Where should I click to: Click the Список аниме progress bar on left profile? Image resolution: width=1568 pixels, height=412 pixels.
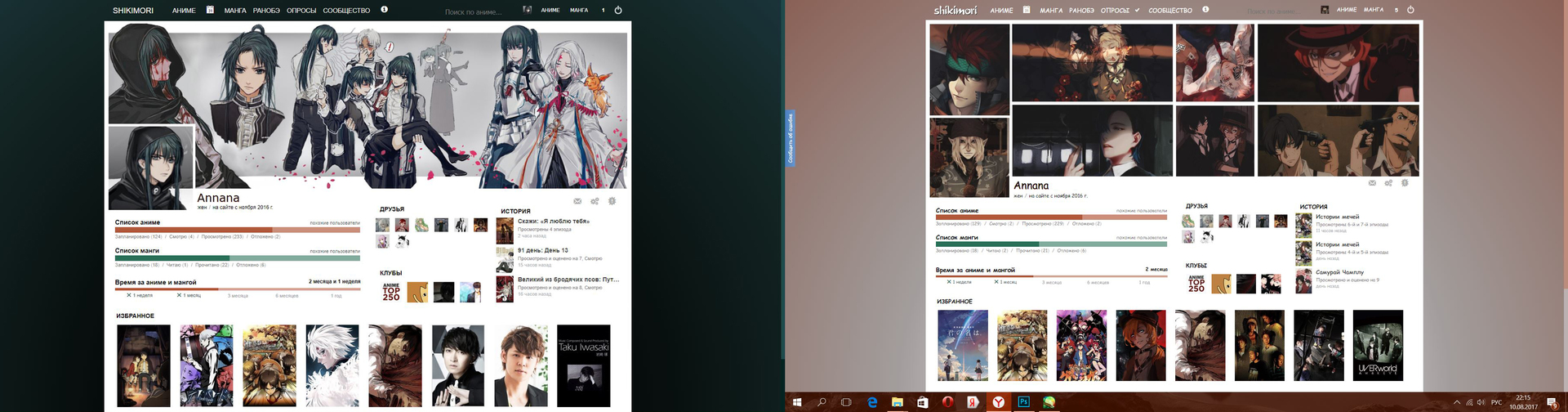tap(237, 230)
